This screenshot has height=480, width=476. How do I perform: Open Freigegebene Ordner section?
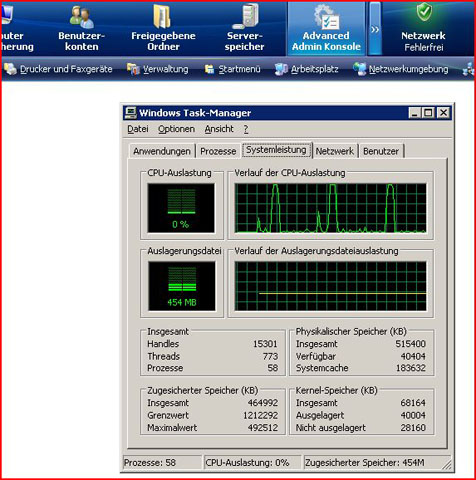[x=163, y=28]
